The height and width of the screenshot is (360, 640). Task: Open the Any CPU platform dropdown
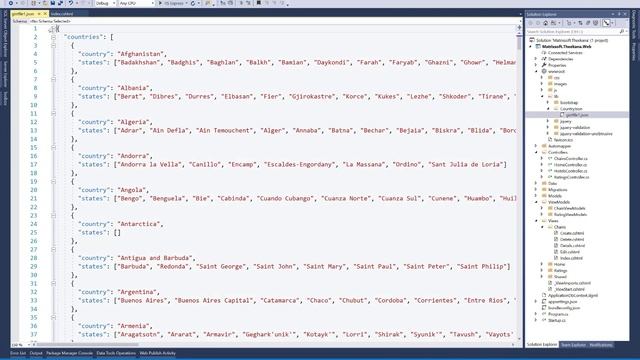(137, 3)
